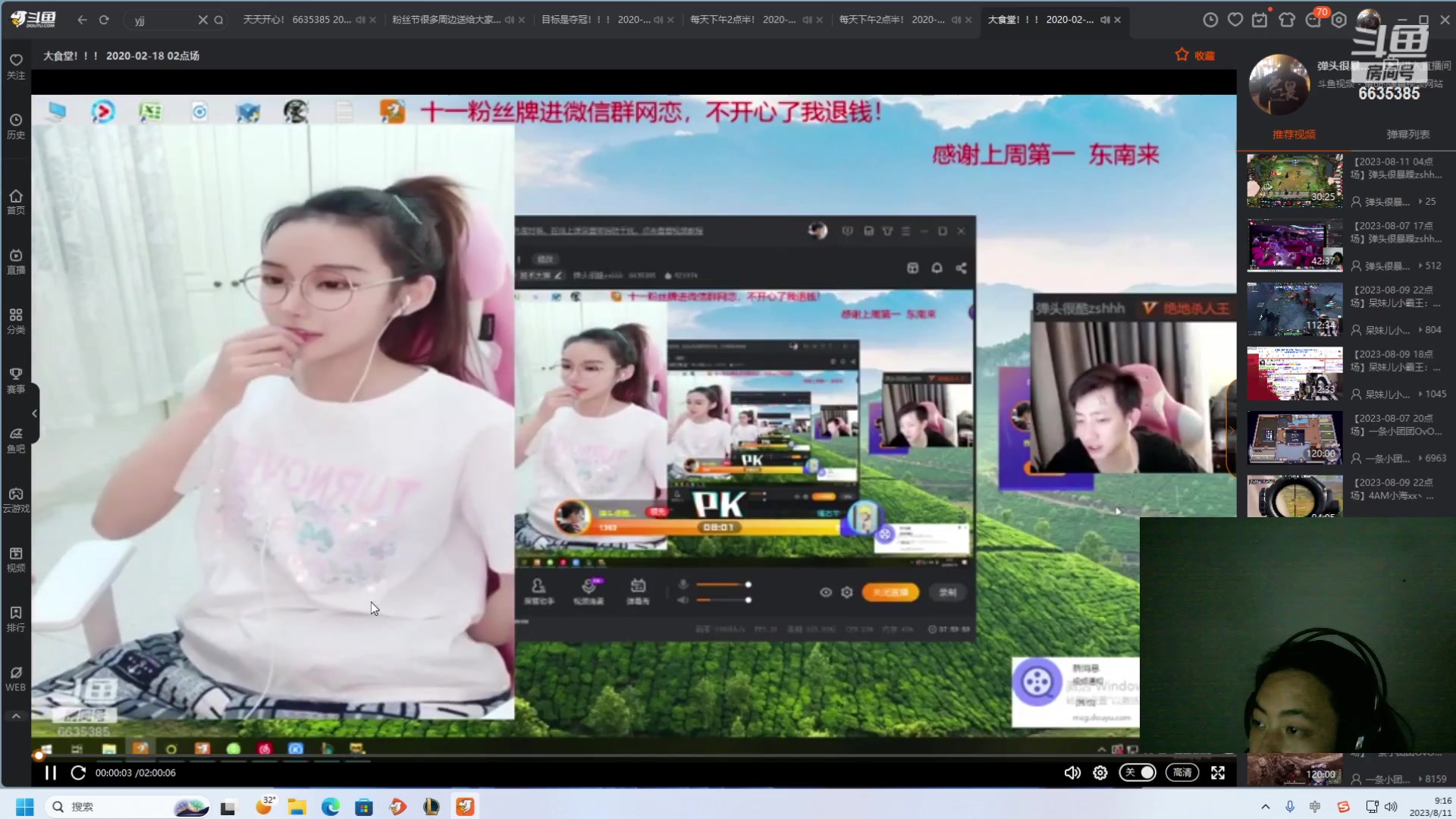This screenshot has height=819, width=1456.
Task: Mute the 天天开心 tab speaker icon
Action: tap(360, 20)
